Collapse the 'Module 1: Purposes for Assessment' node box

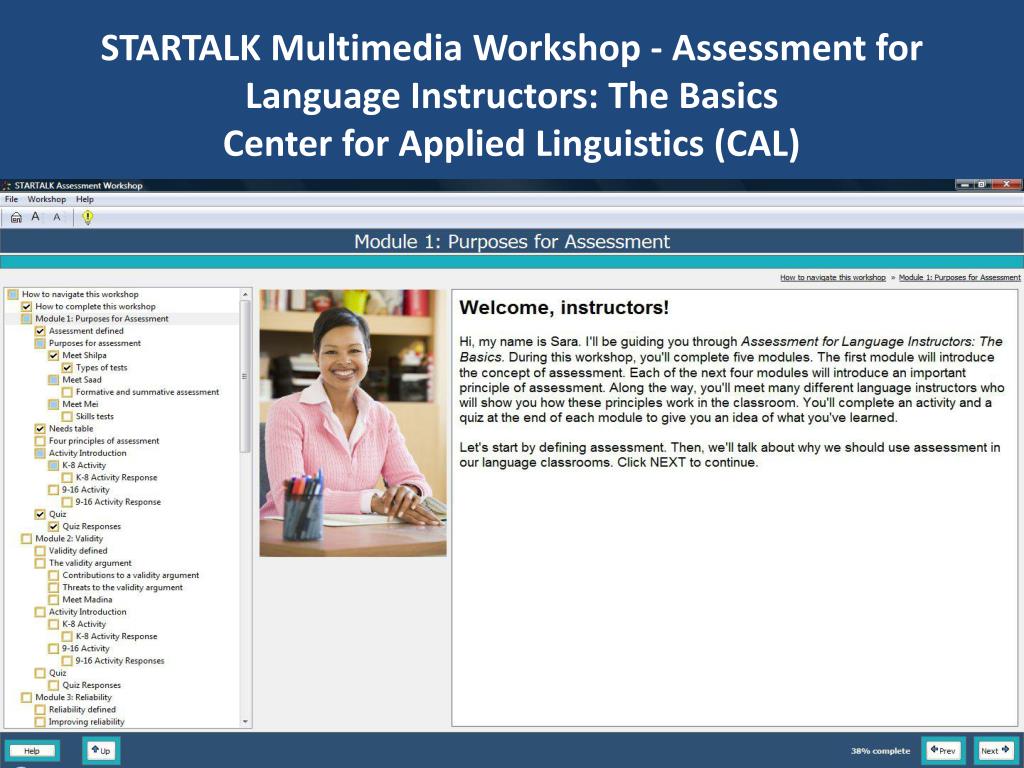click(26, 319)
